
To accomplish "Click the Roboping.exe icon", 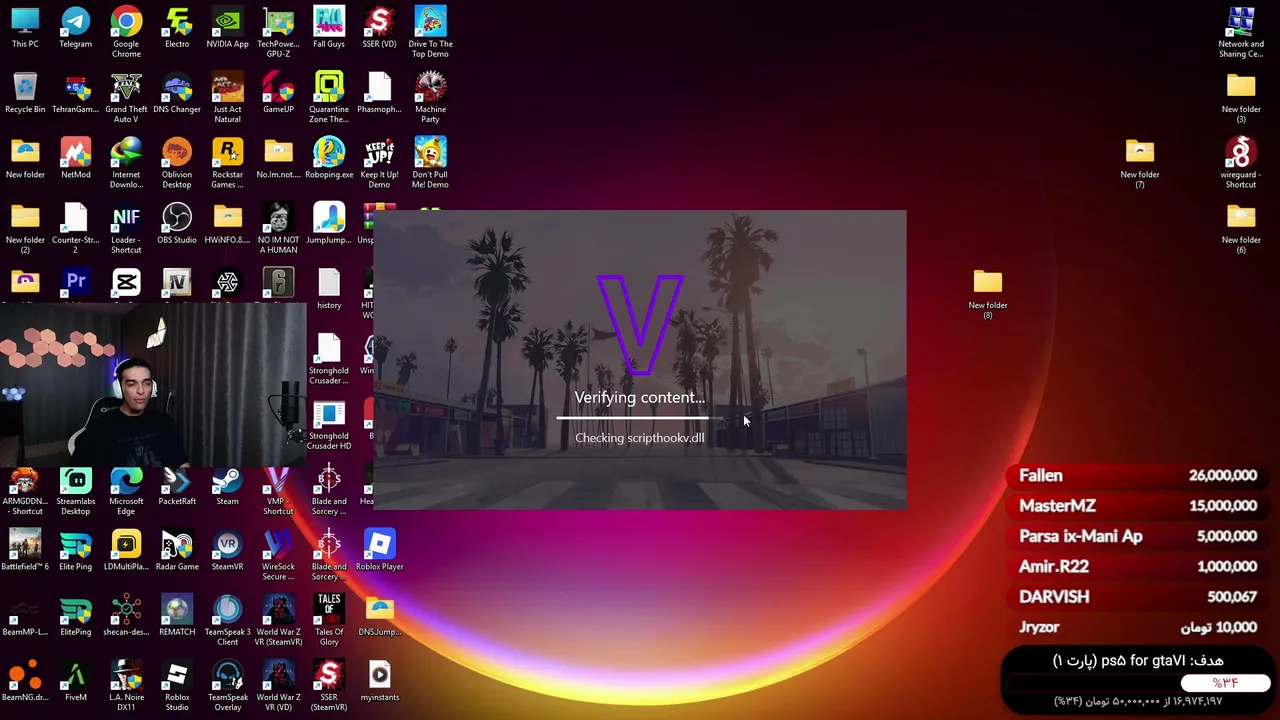I will click(x=329, y=158).
